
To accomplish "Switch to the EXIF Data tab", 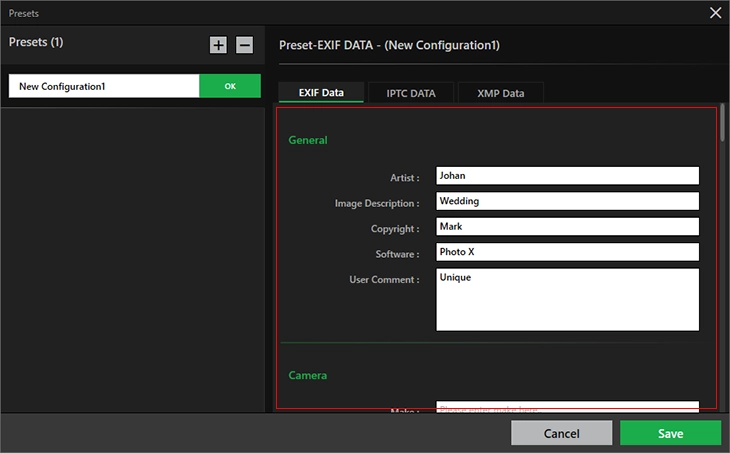I will (x=321, y=93).
